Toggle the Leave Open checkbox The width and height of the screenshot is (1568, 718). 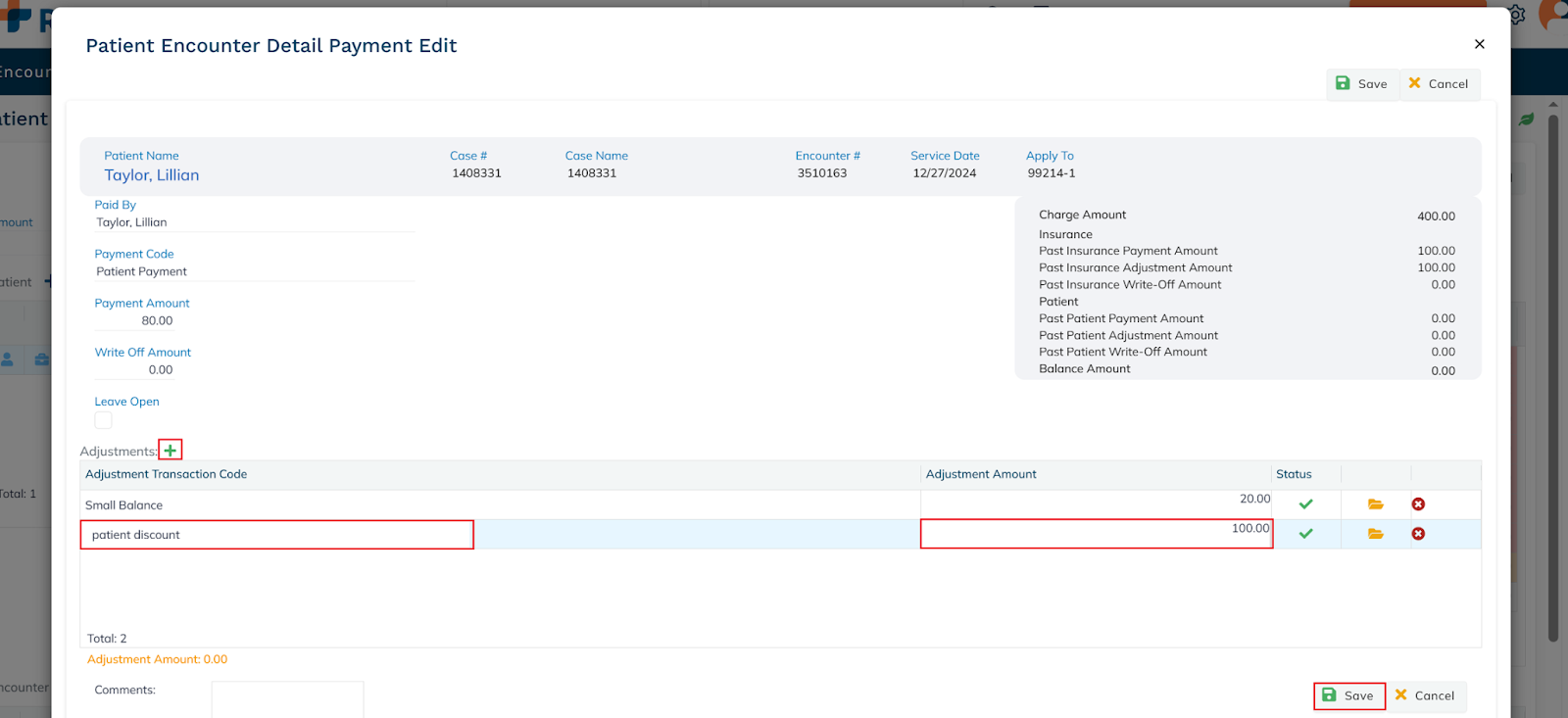[x=103, y=420]
